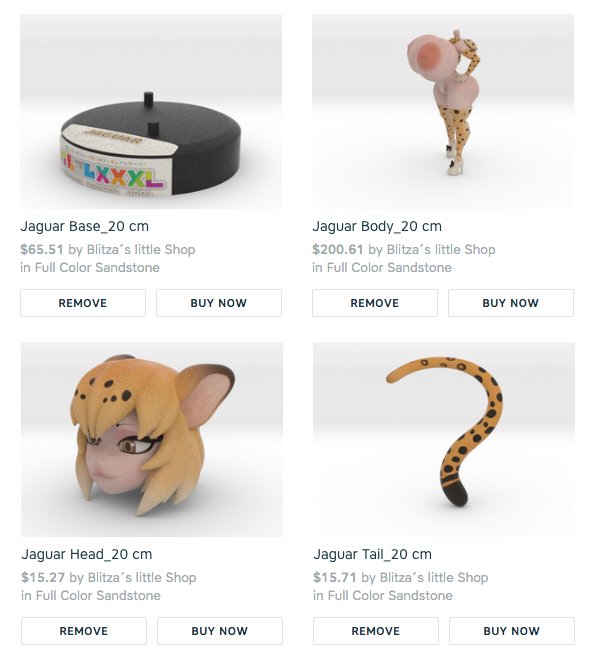Image resolution: width=589 pixels, height=662 pixels.
Task: Open the Jaguar Tail product thumbnail
Action: click(x=444, y=440)
